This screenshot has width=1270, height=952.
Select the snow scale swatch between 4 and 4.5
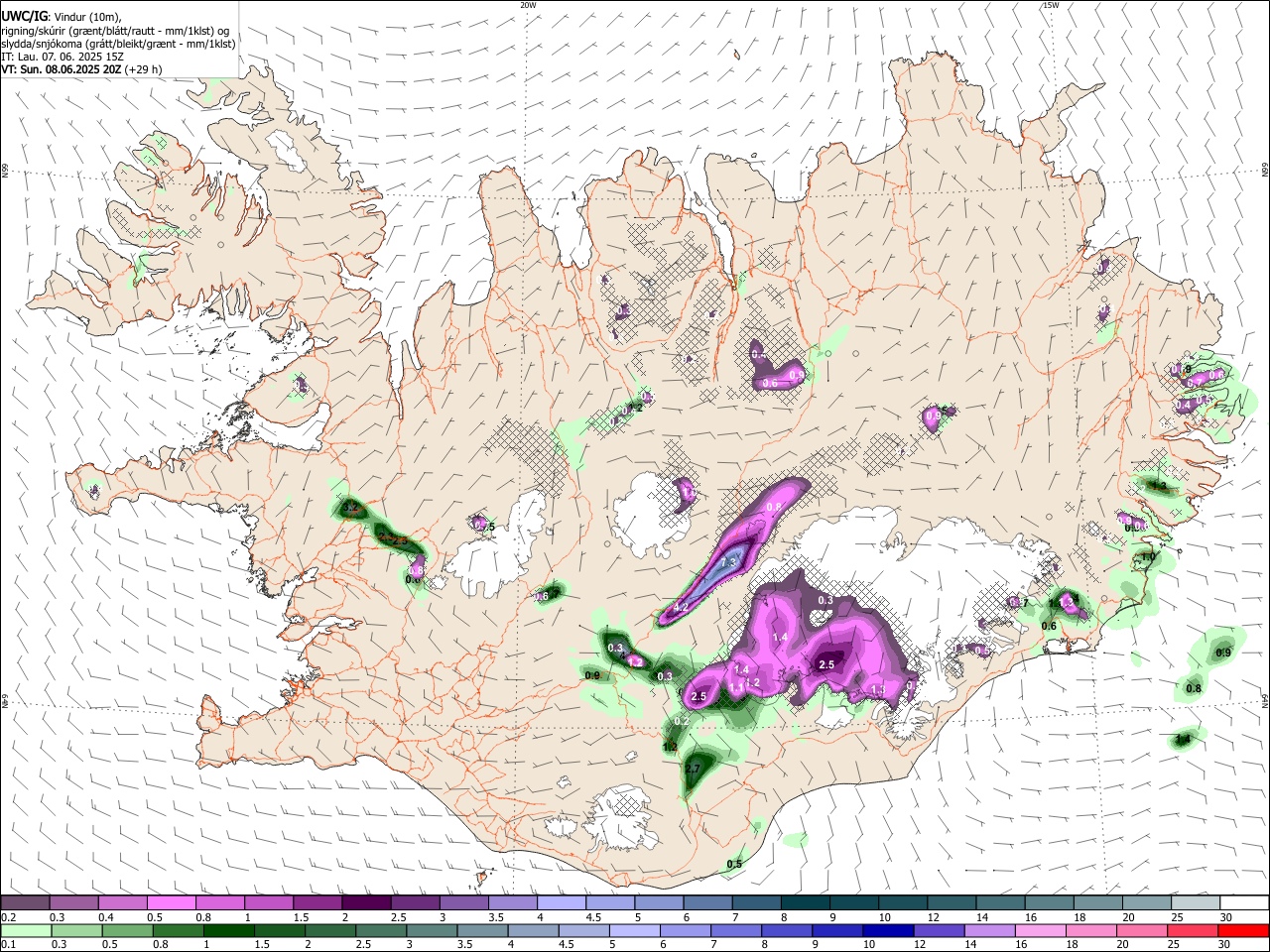point(560,902)
